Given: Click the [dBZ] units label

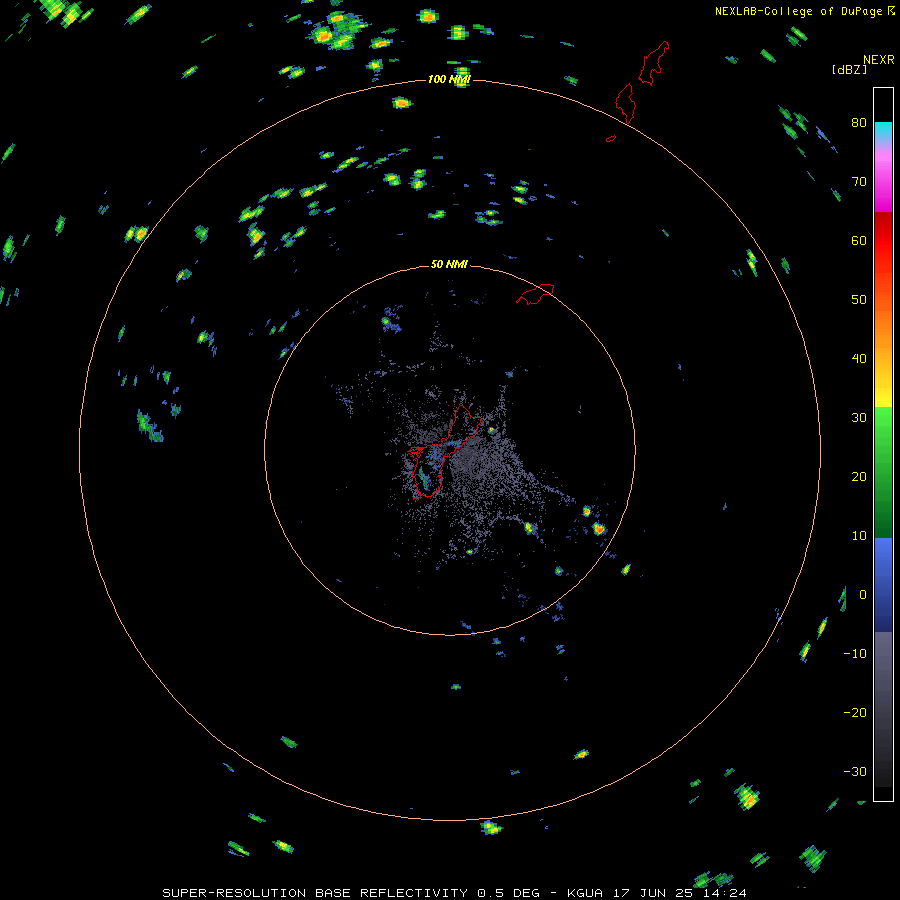Looking at the screenshot, I should click(849, 70).
